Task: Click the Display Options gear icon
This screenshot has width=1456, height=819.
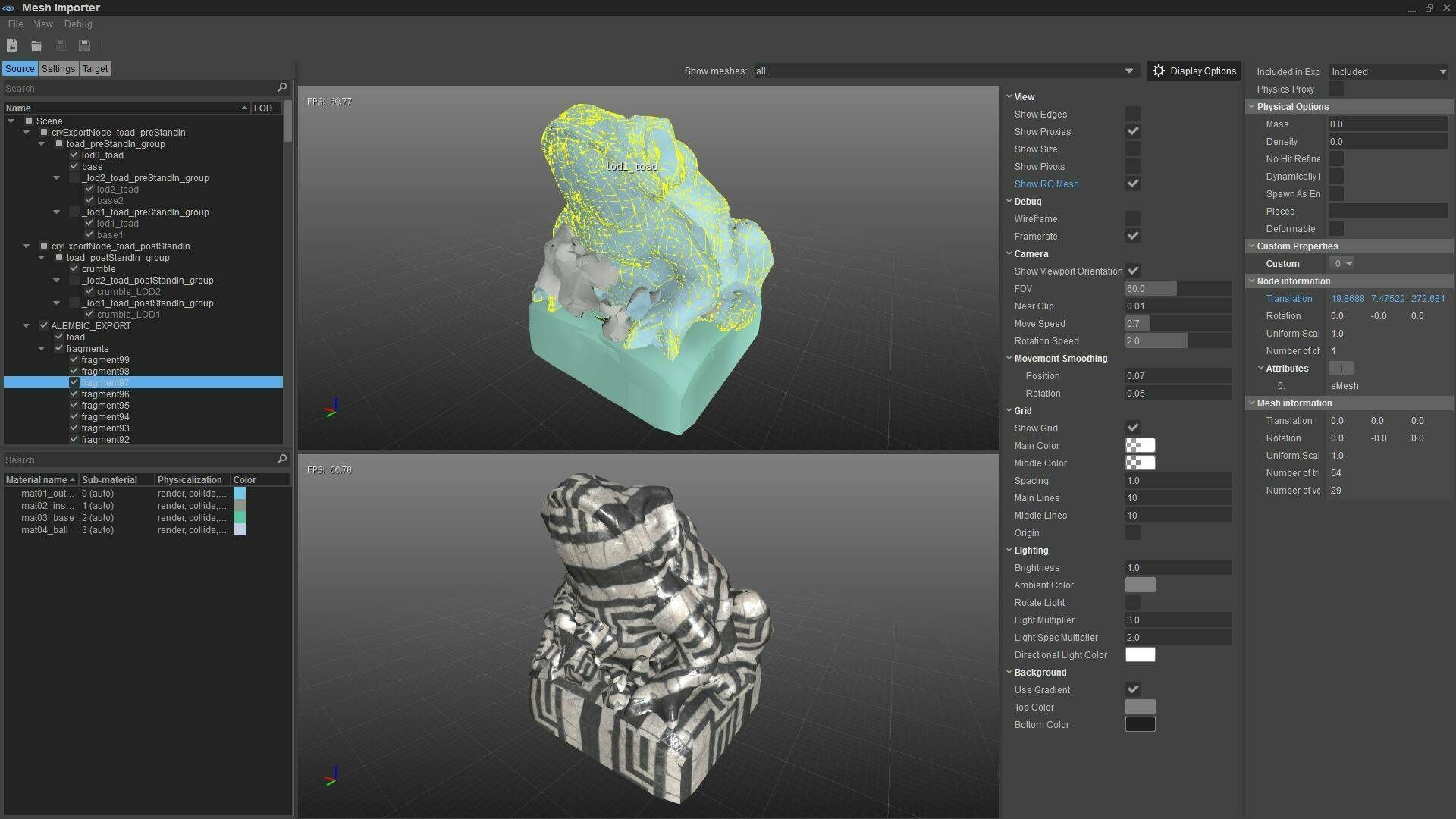Action: coord(1158,70)
